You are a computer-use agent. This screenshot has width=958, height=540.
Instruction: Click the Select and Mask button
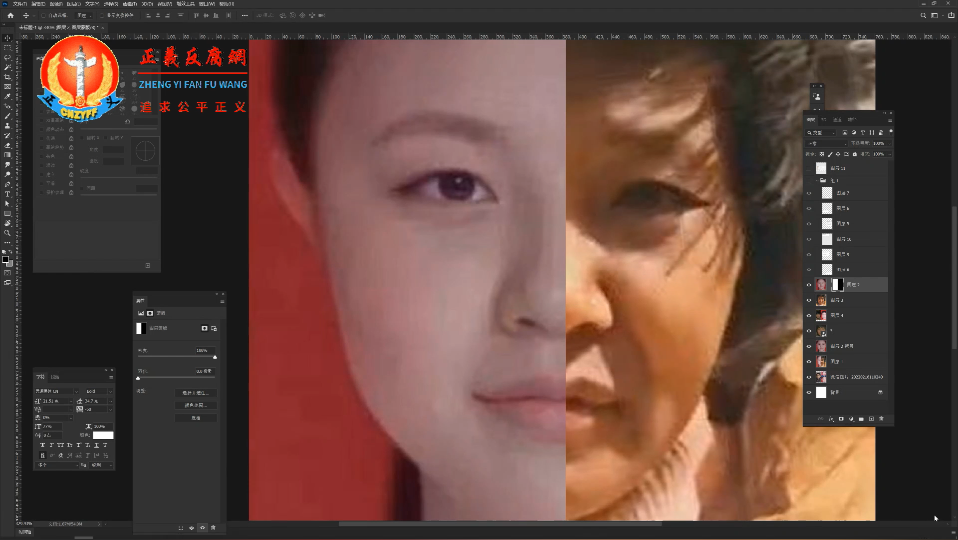coord(195,393)
